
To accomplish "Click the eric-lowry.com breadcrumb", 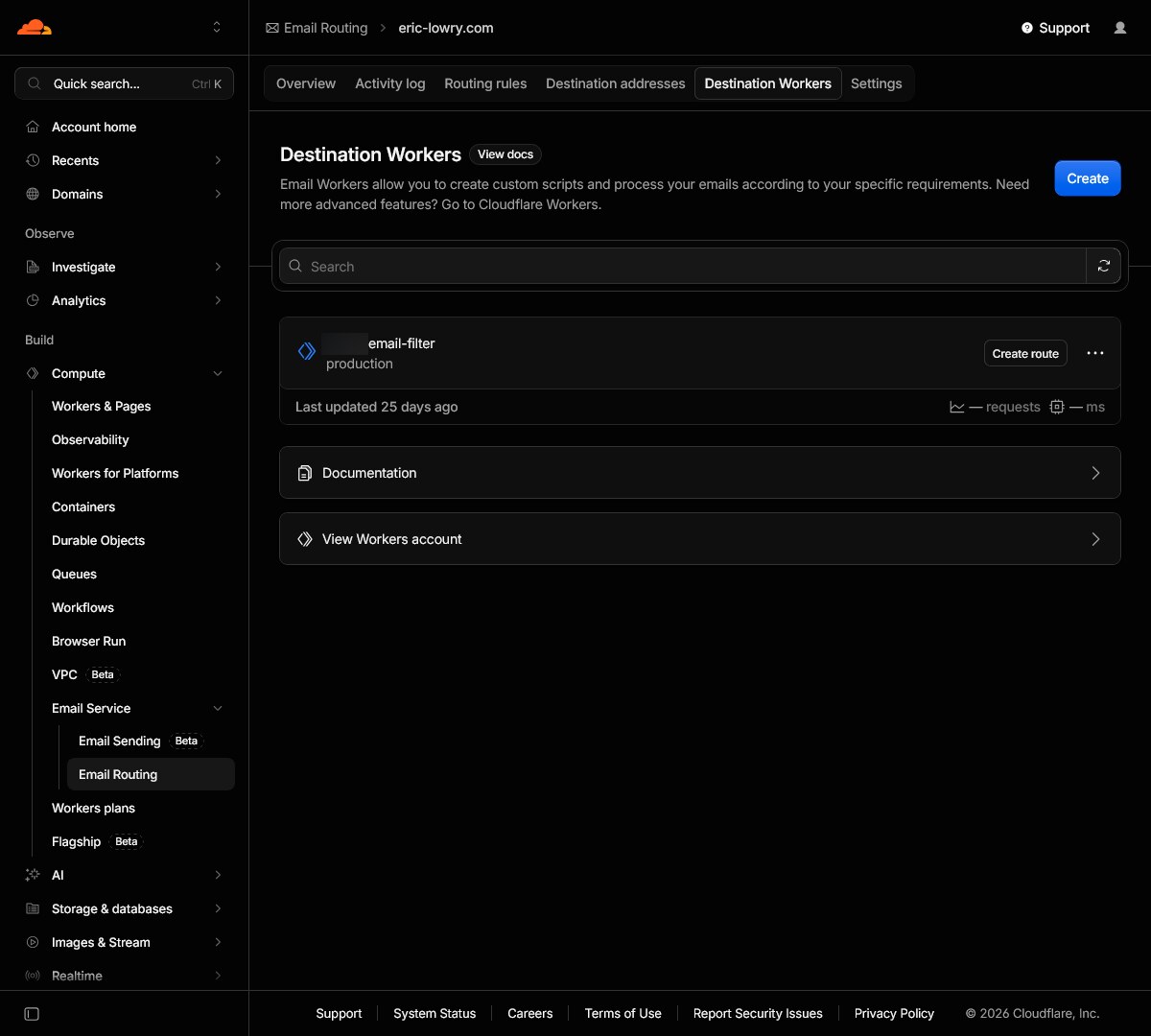I will 446,28.
